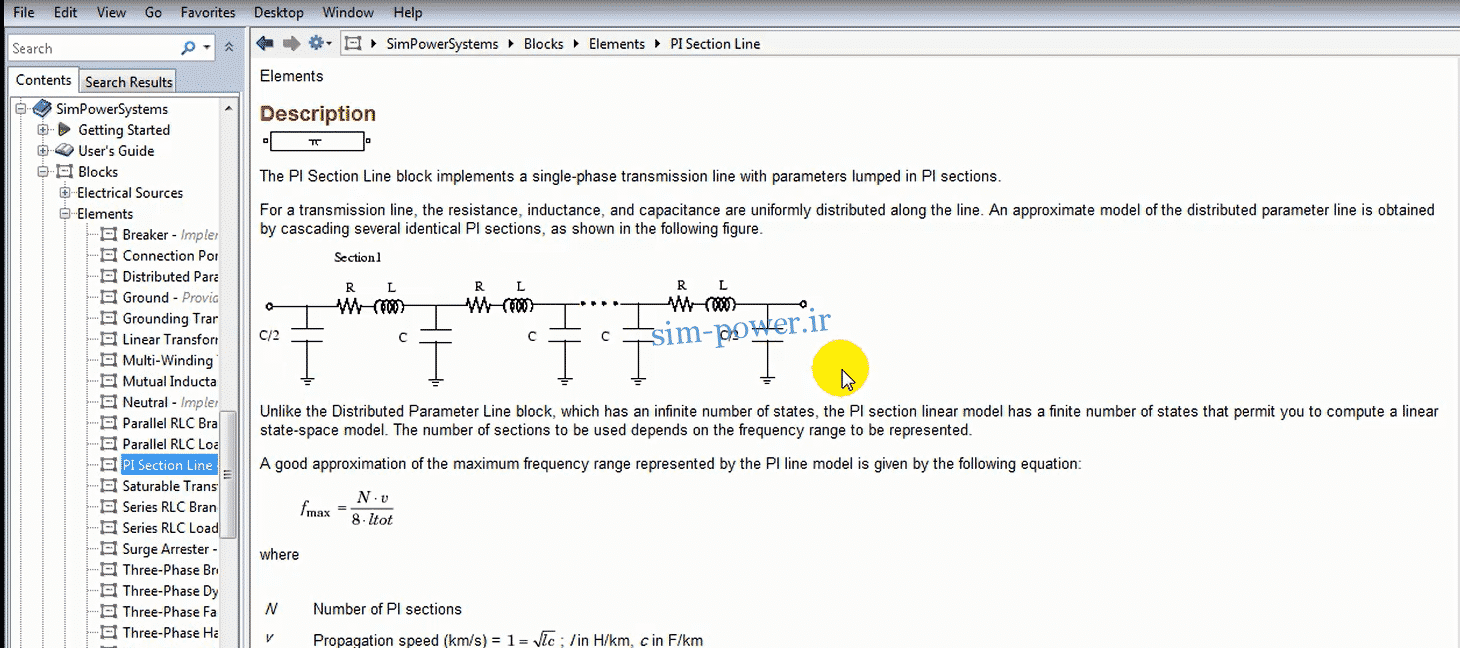Switch to the Search Results tab
Image resolution: width=1460 pixels, height=648 pixels.
[128, 82]
